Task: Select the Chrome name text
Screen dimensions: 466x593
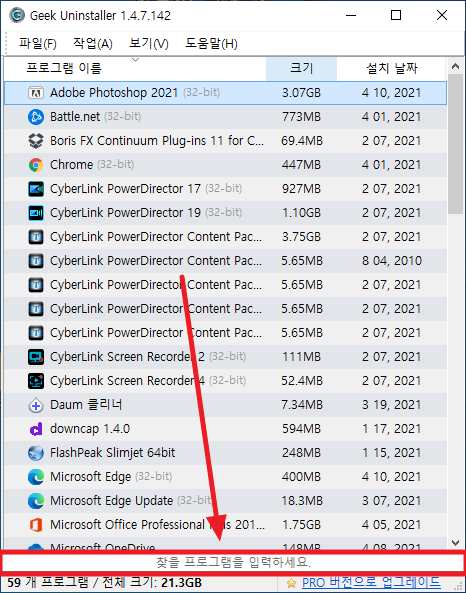Action: pos(71,165)
